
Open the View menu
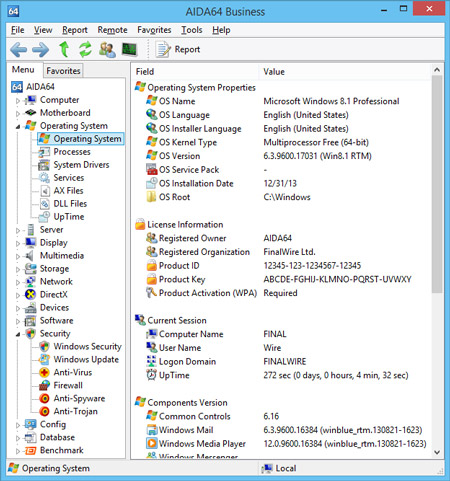(43, 30)
